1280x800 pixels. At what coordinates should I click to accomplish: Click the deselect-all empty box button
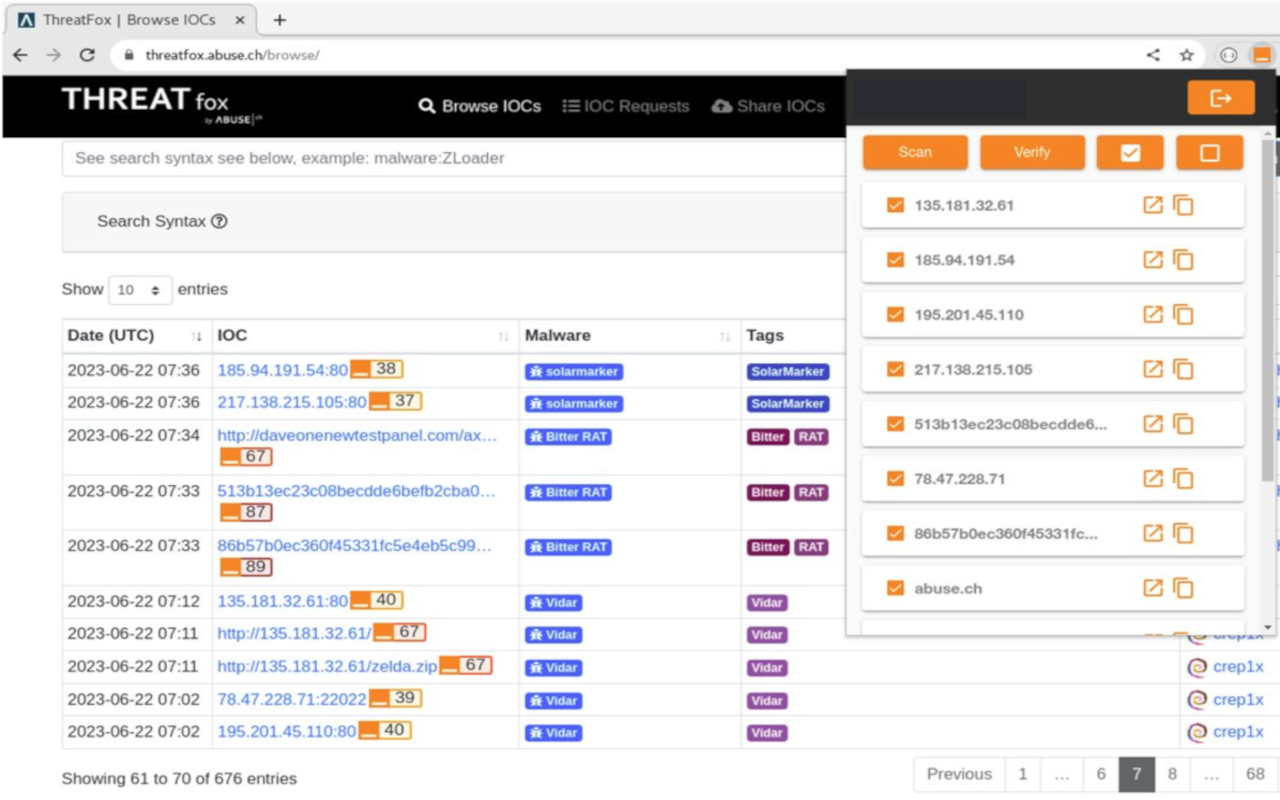pos(1209,152)
